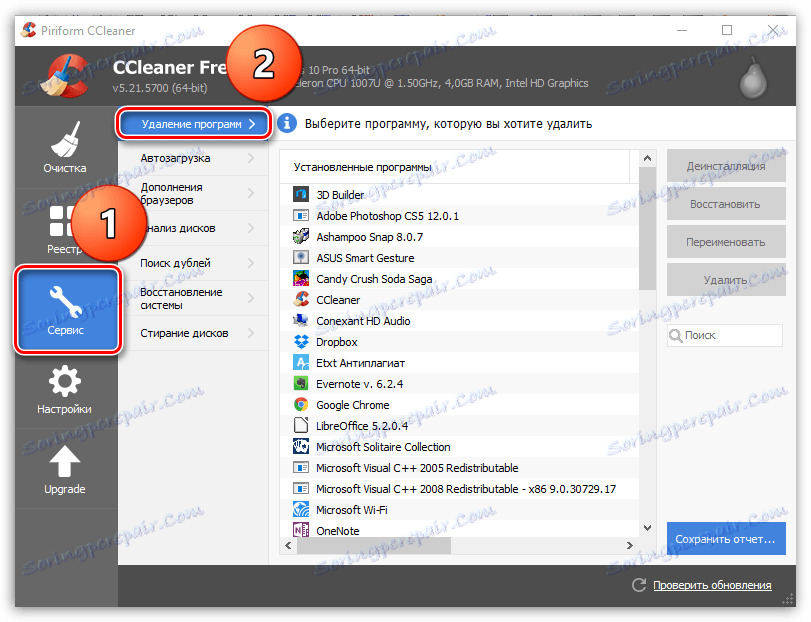
Task: Click the LibreOffice document icon
Action: pos(301,426)
